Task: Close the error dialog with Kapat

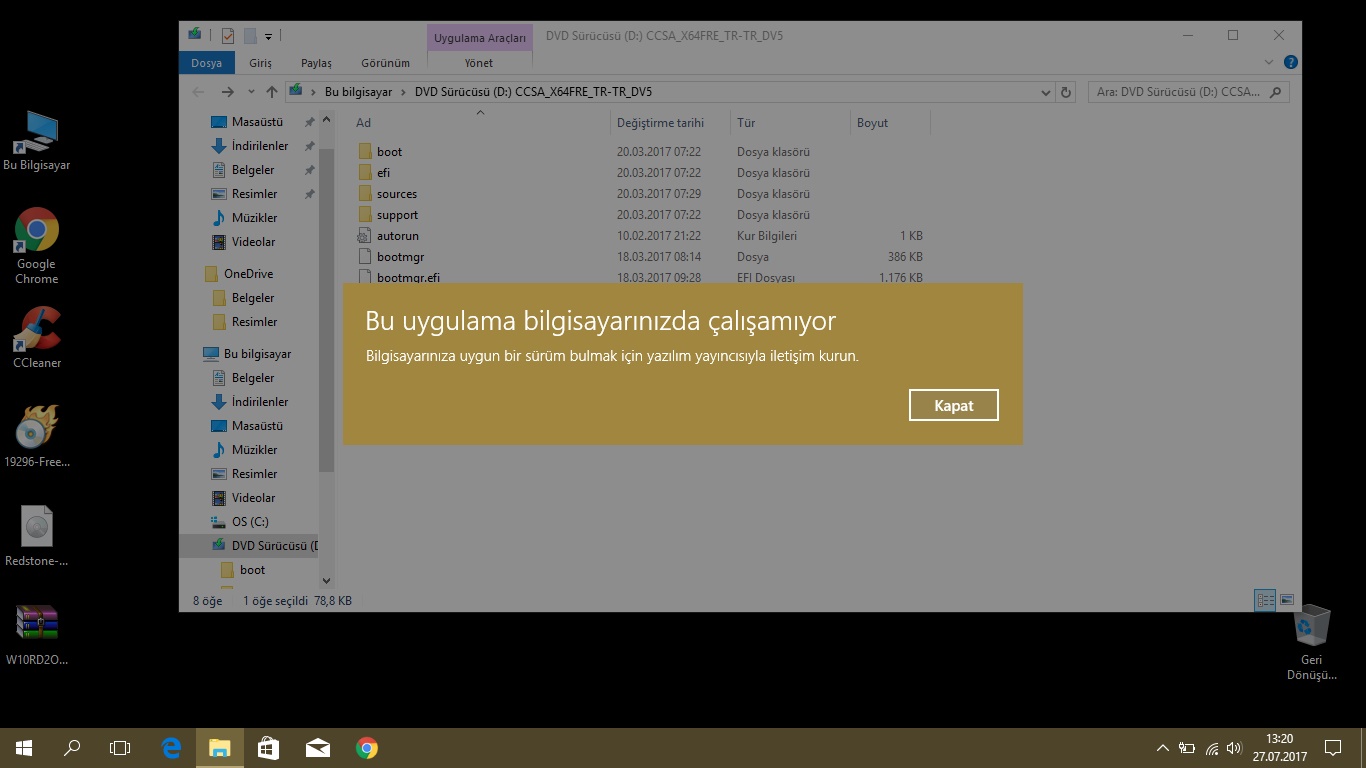Action: [953, 405]
